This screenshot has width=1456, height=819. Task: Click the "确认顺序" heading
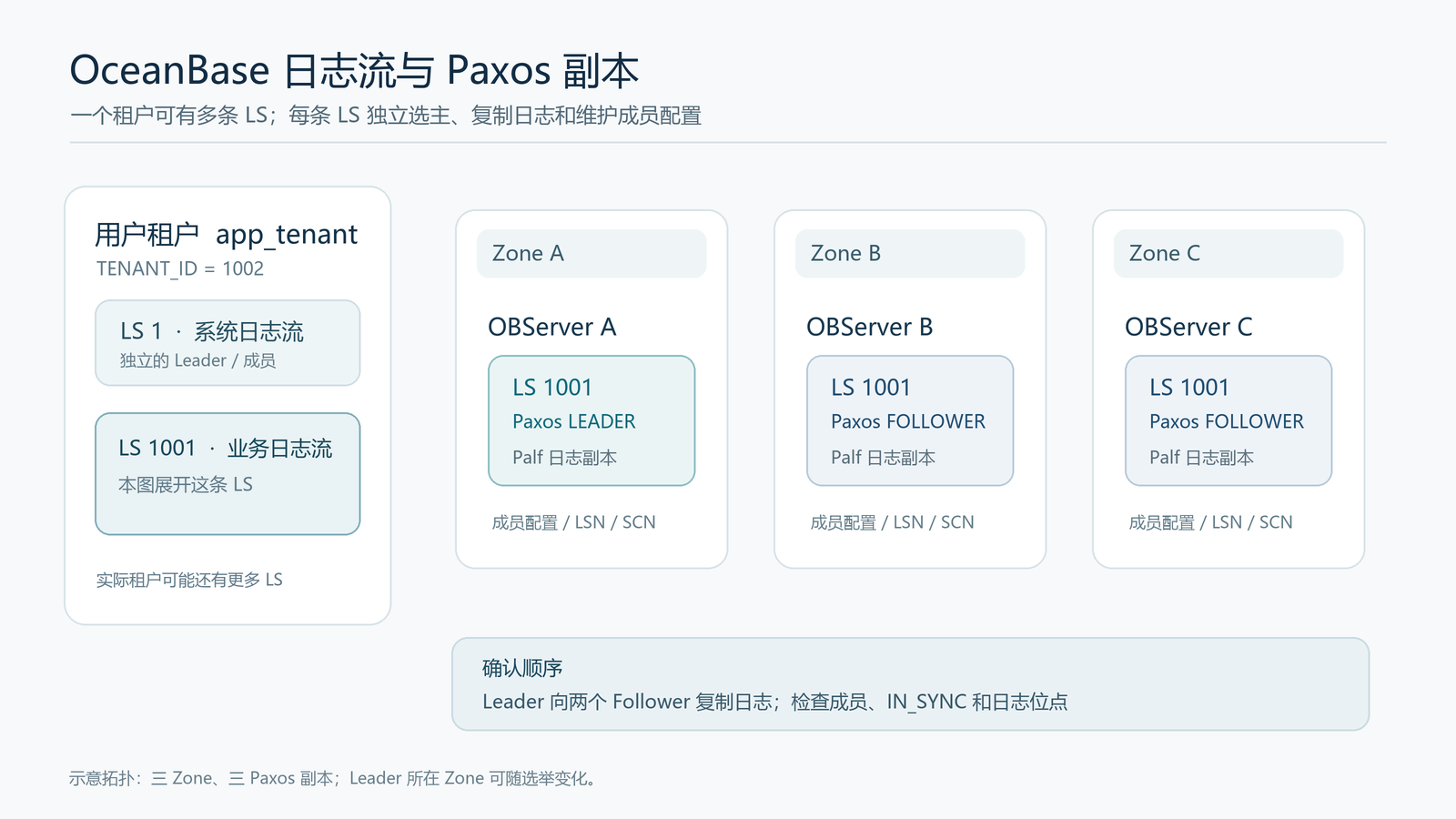(522, 668)
